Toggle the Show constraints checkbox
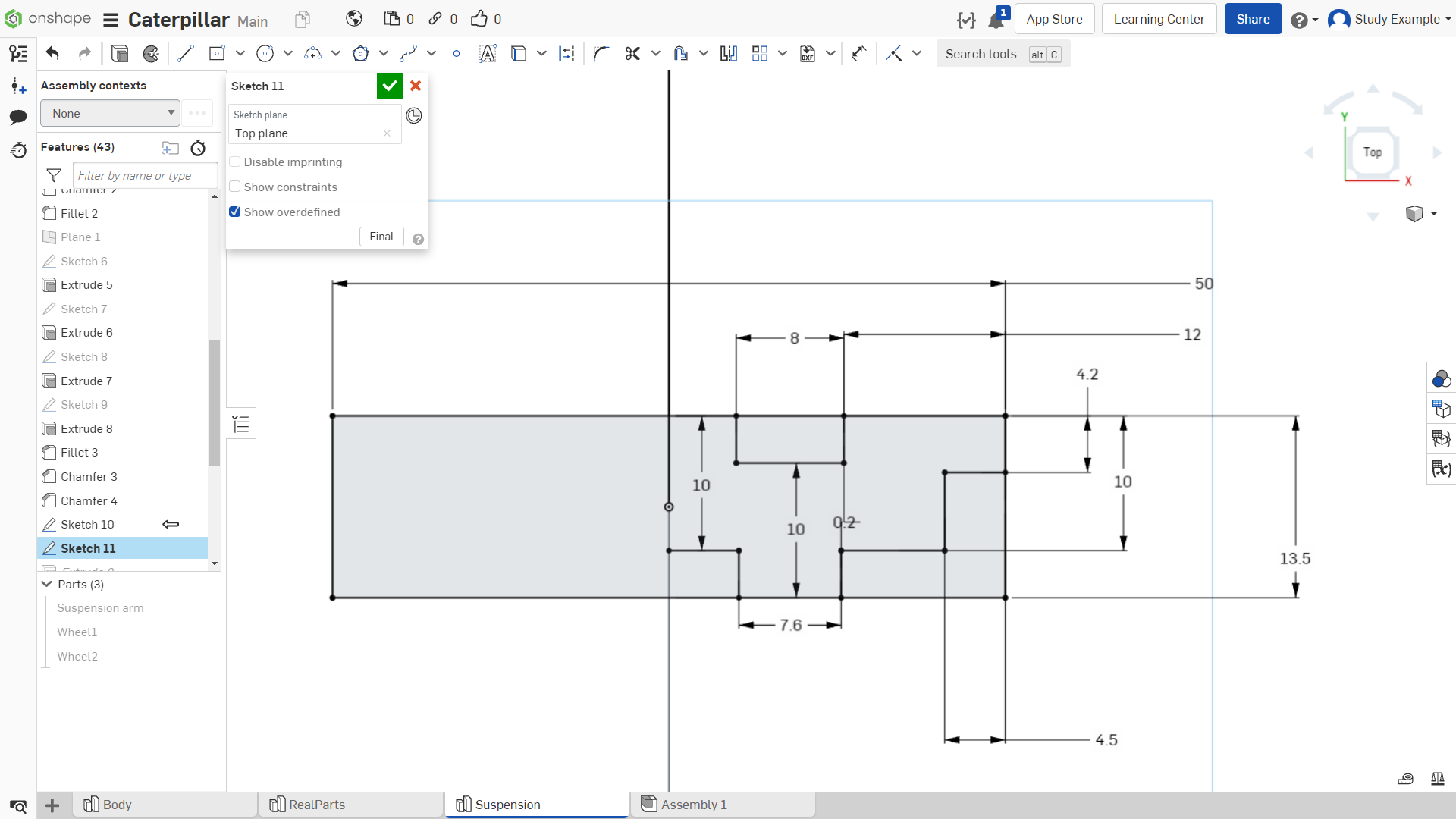The width and height of the screenshot is (1456, 819). [x=235, y=187]
